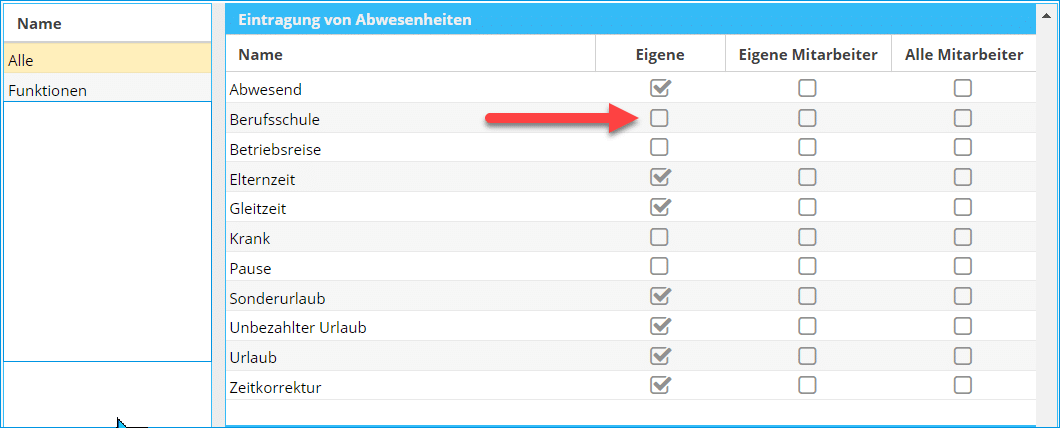Disable Gleitzeit Eigene checkbox
The image size is (1060, 428).
(x=660, y=208)
